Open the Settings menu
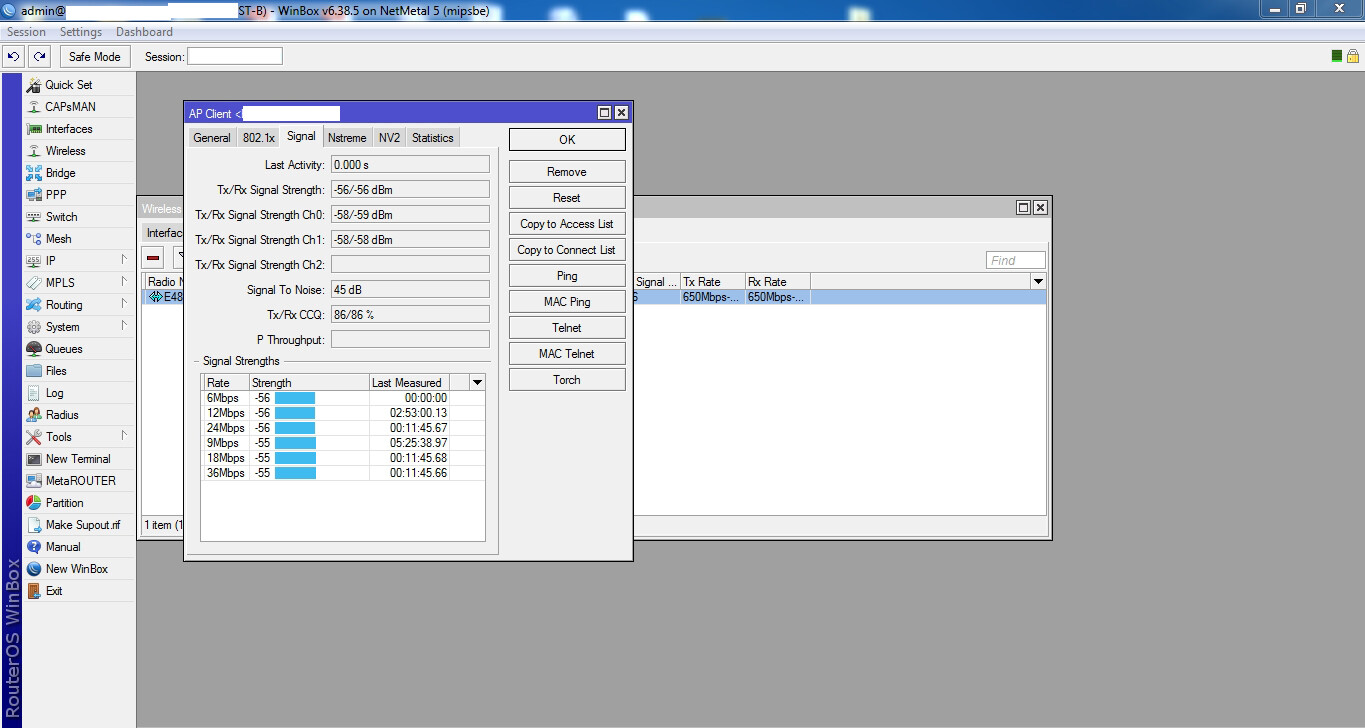The image size is (1365, 728). 81,32
